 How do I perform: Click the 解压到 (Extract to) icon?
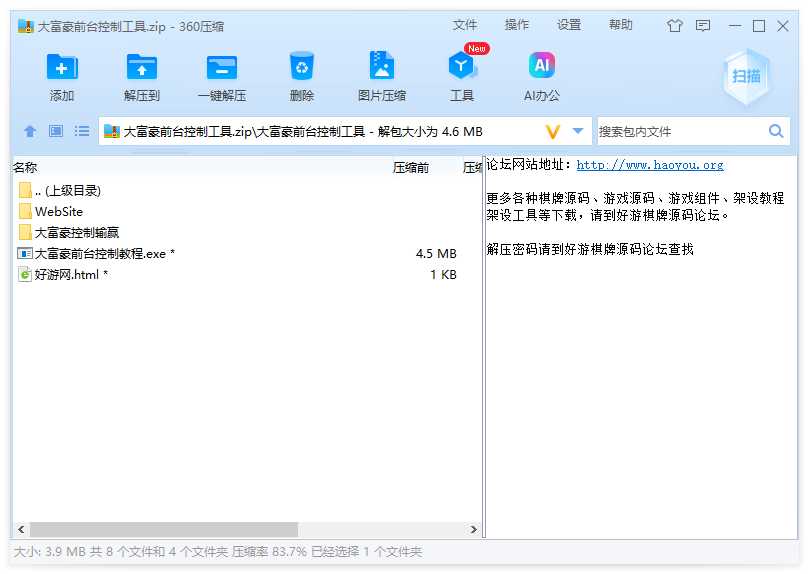142,67
